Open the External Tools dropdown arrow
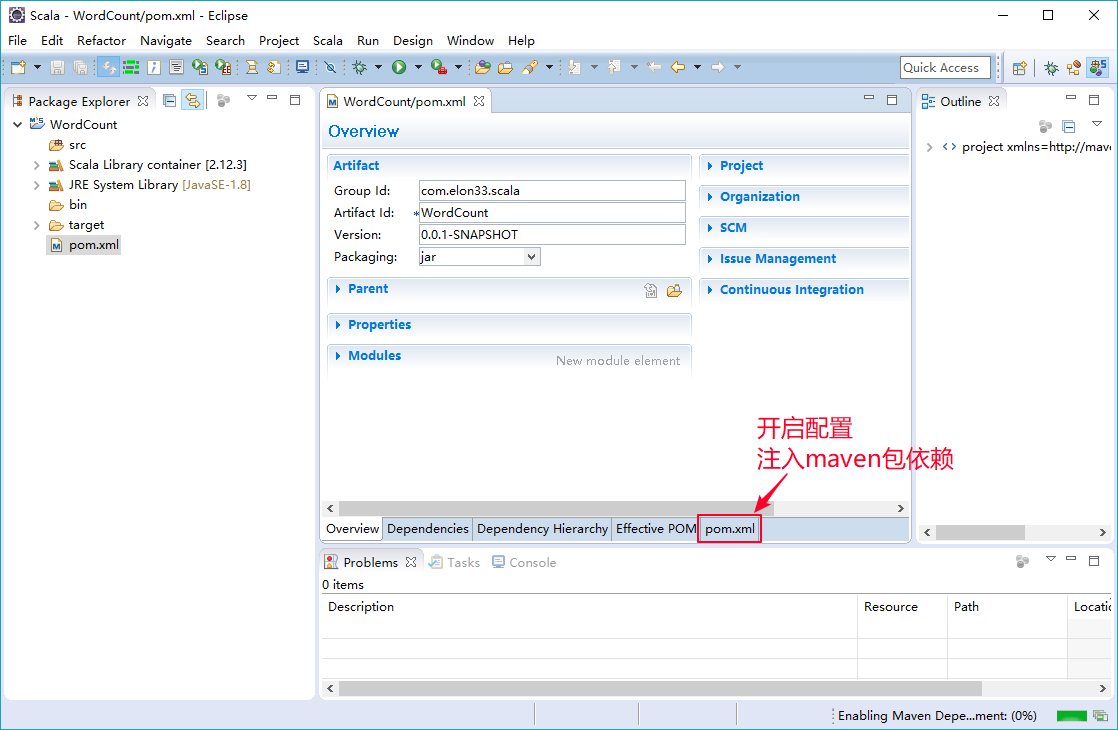 tap(458, 67)
